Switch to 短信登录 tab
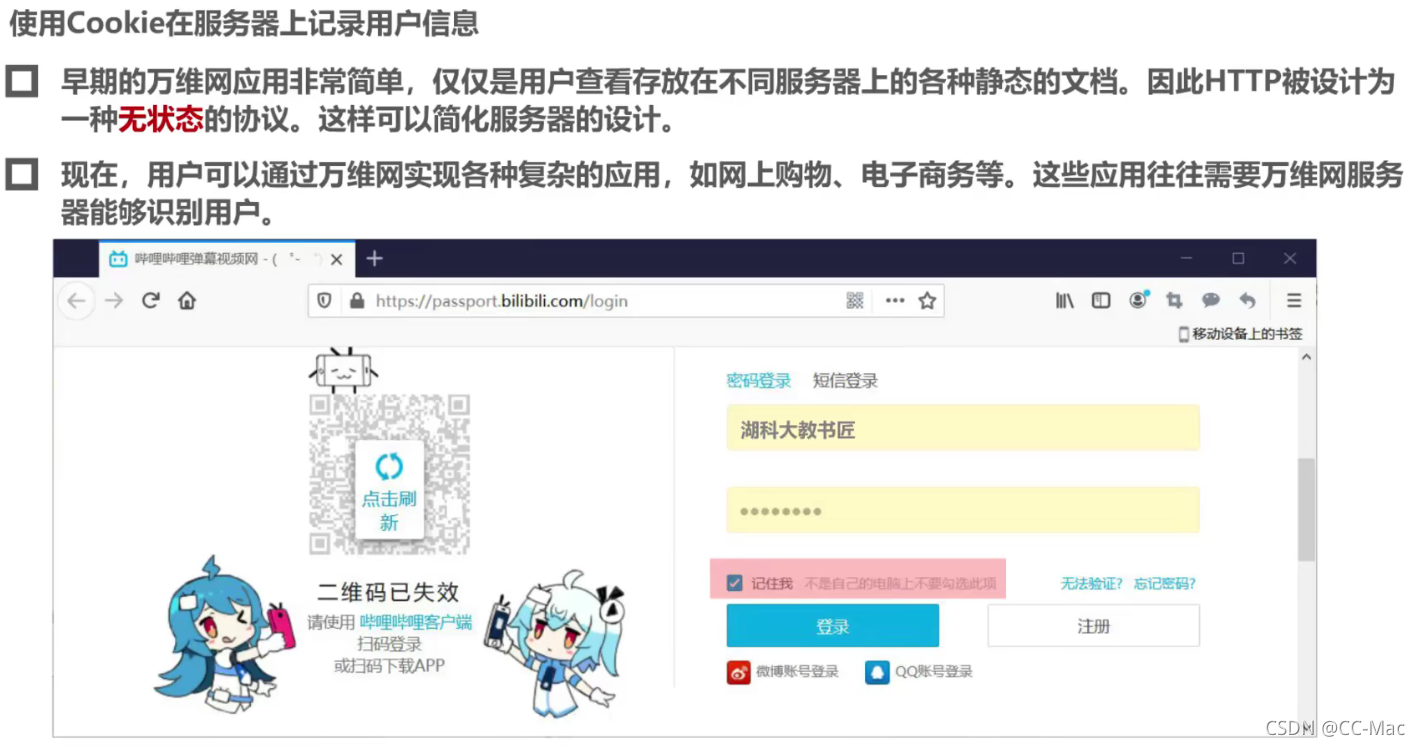Viewport: 1420px width, 746px height. click(845, 380)
